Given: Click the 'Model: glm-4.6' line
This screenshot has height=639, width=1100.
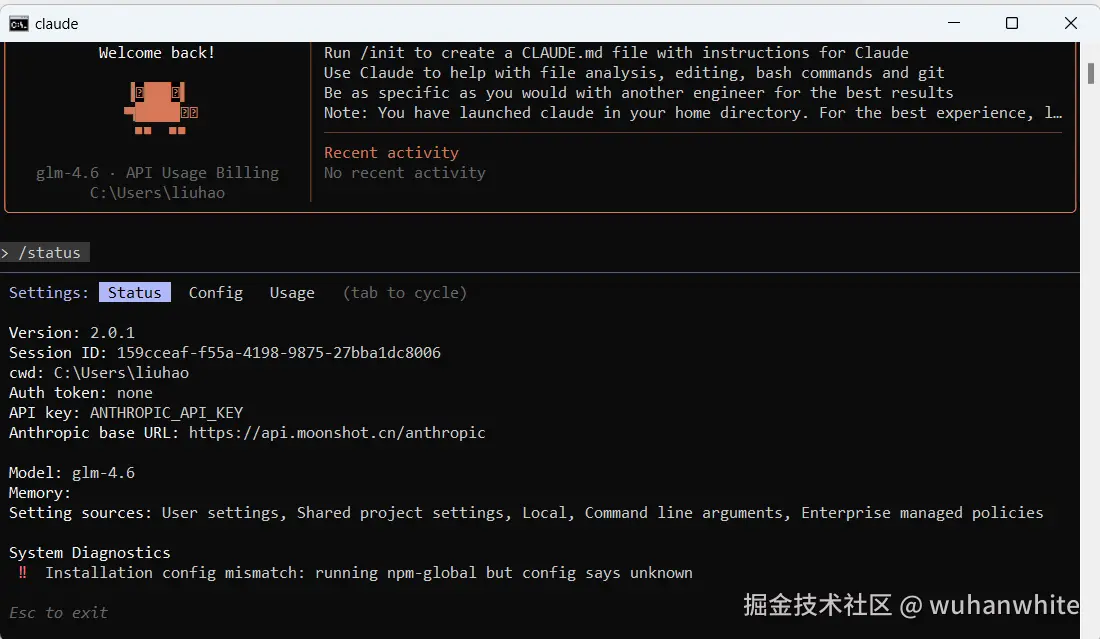Looking at the screenshot, I should point(72,473).
